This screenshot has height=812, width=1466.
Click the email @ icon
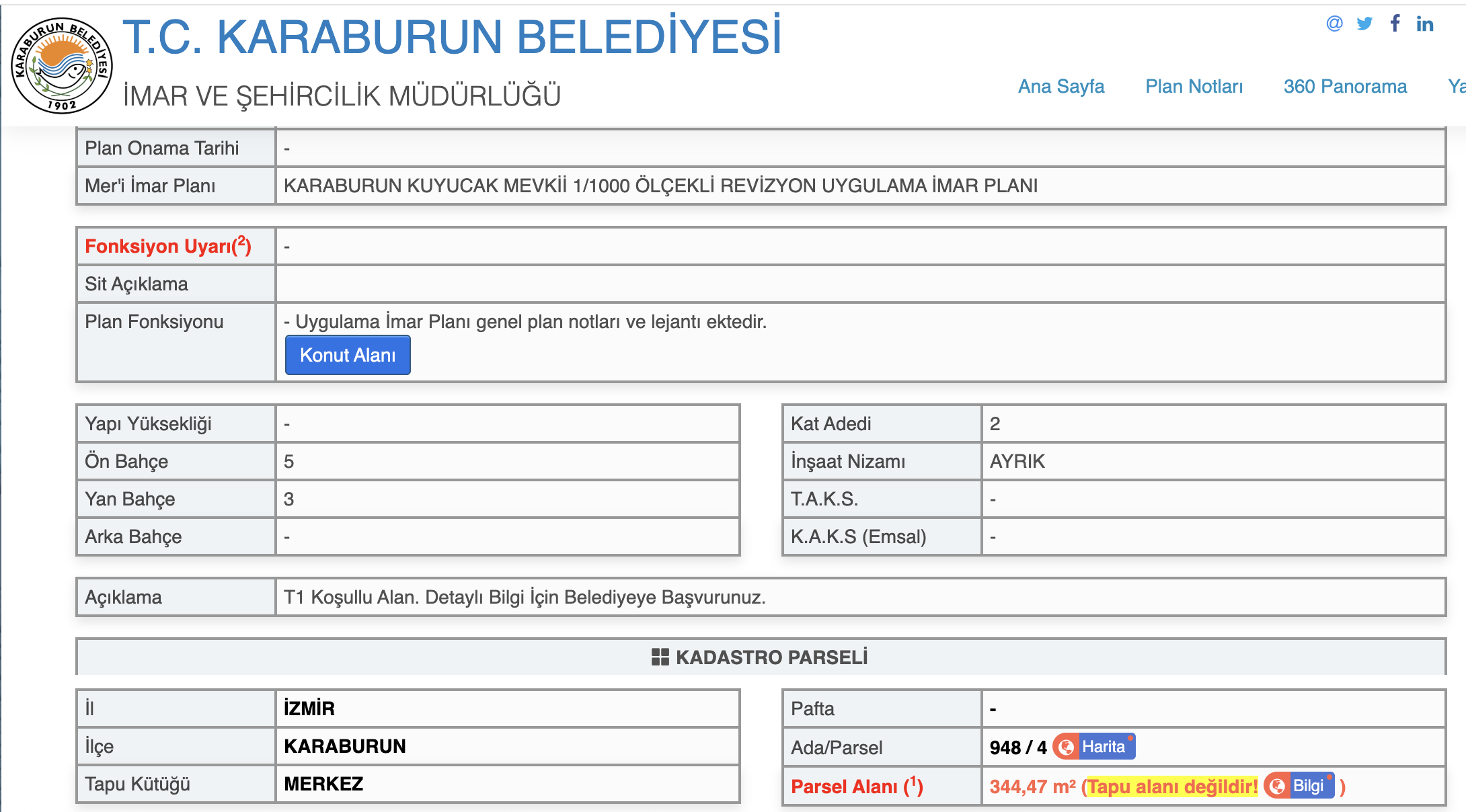coord(1334,24)
